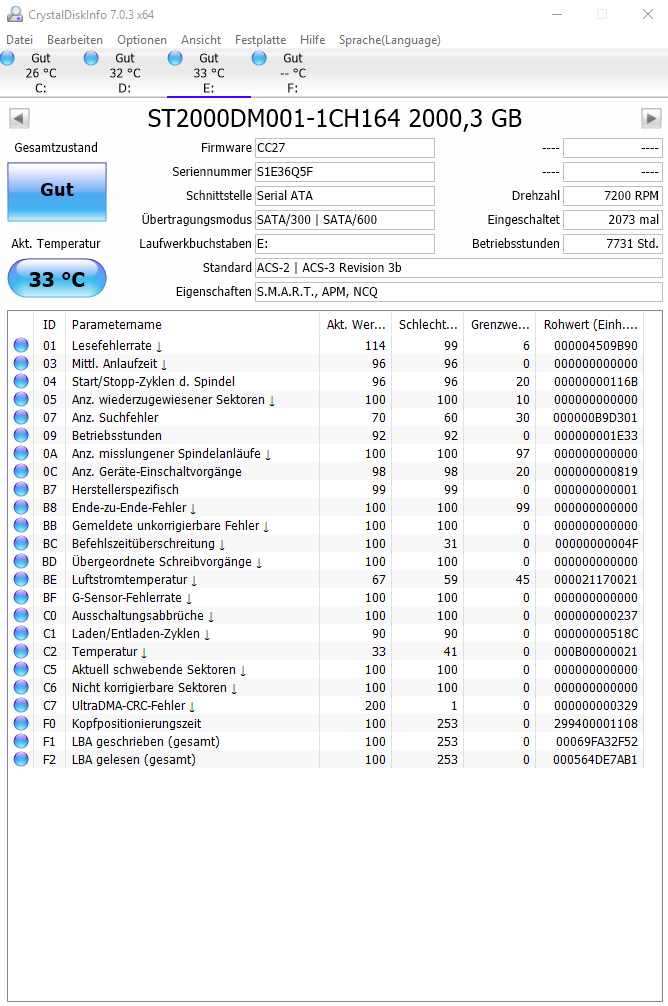Click the drive title ST2000DM001-1CH164

274,119
